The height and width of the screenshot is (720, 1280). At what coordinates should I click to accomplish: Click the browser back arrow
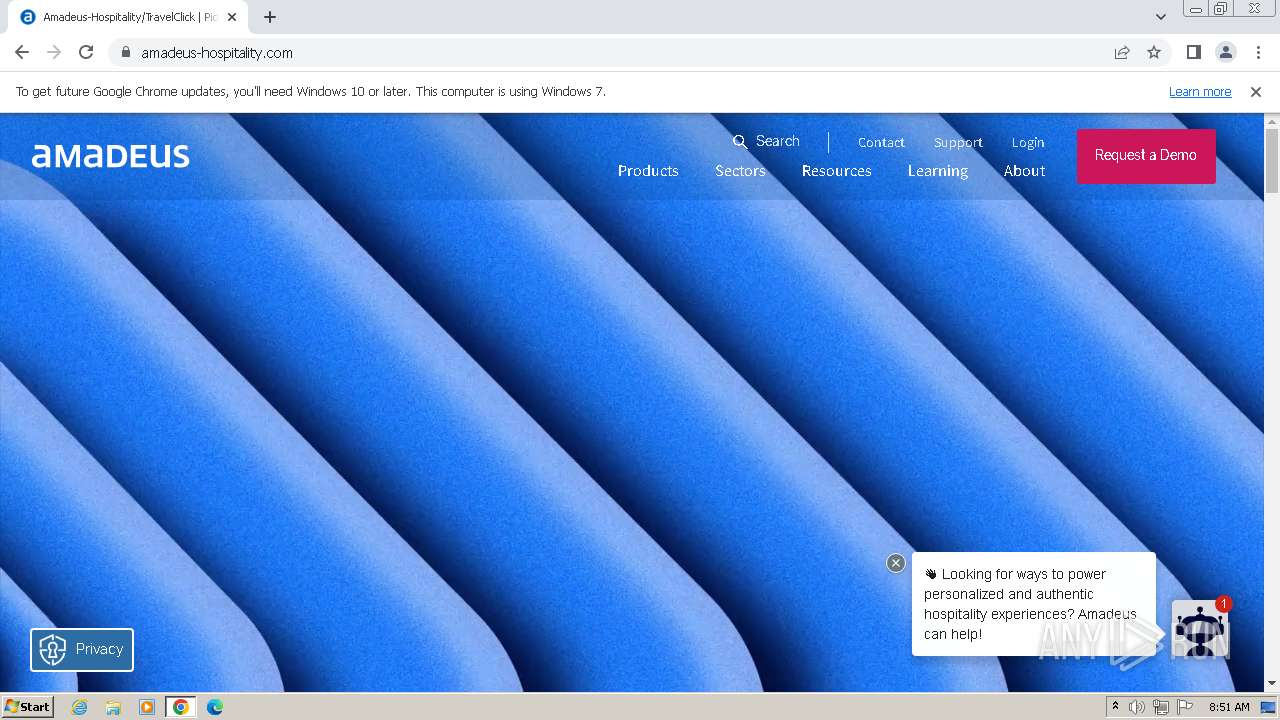[22, 52]
